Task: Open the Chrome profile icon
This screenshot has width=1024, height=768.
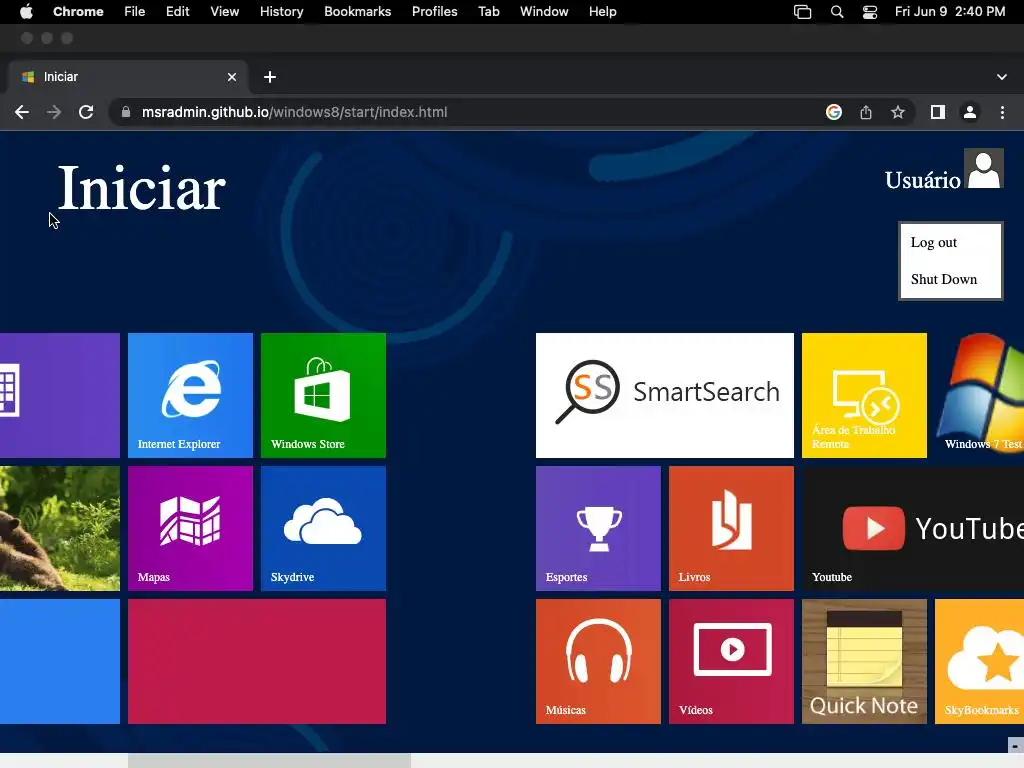Action: tap(970, 112)
